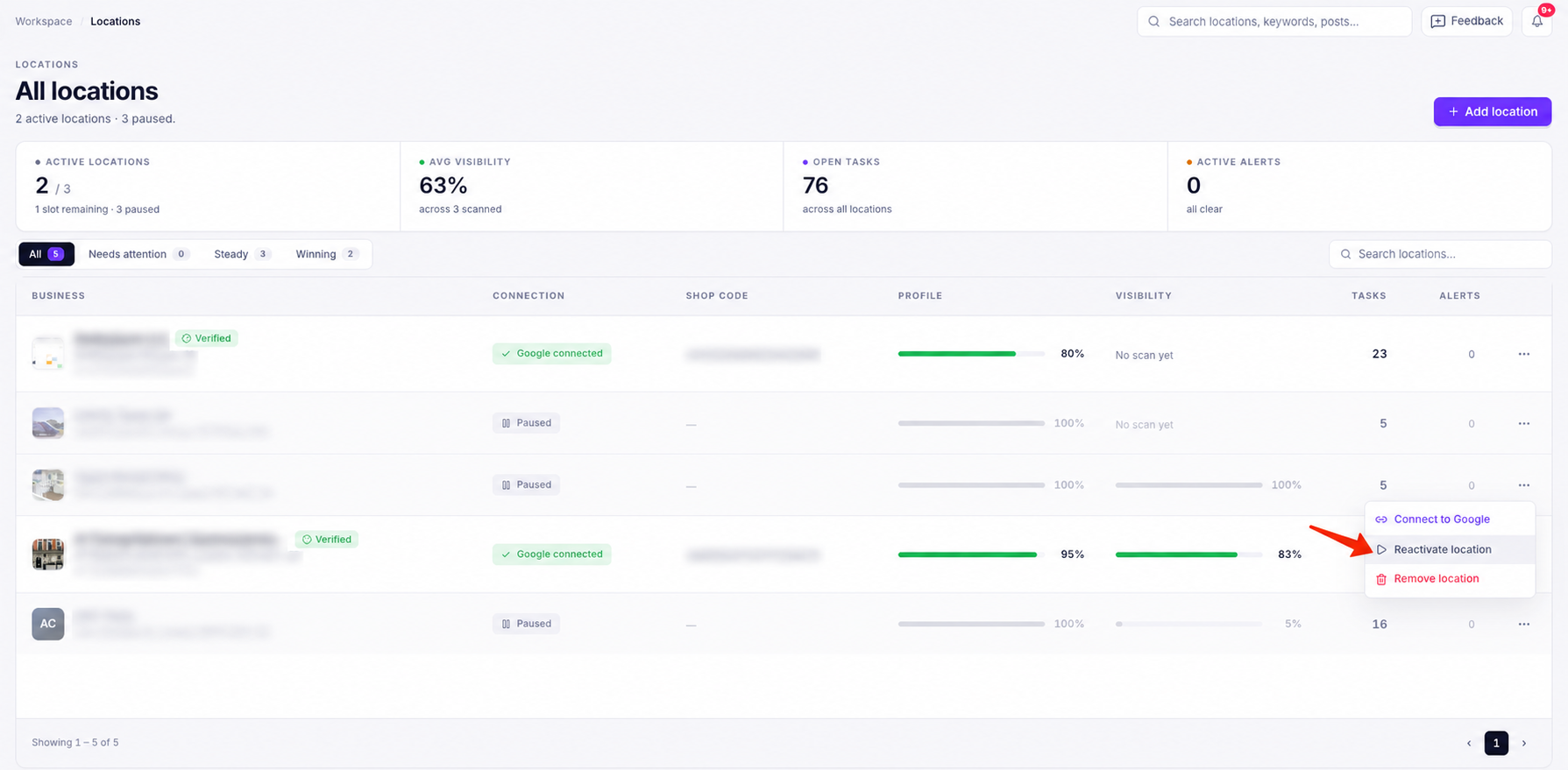Open the Feedback form
The width and height of the screenshot is (1568, 770).
pos(1466,21)
